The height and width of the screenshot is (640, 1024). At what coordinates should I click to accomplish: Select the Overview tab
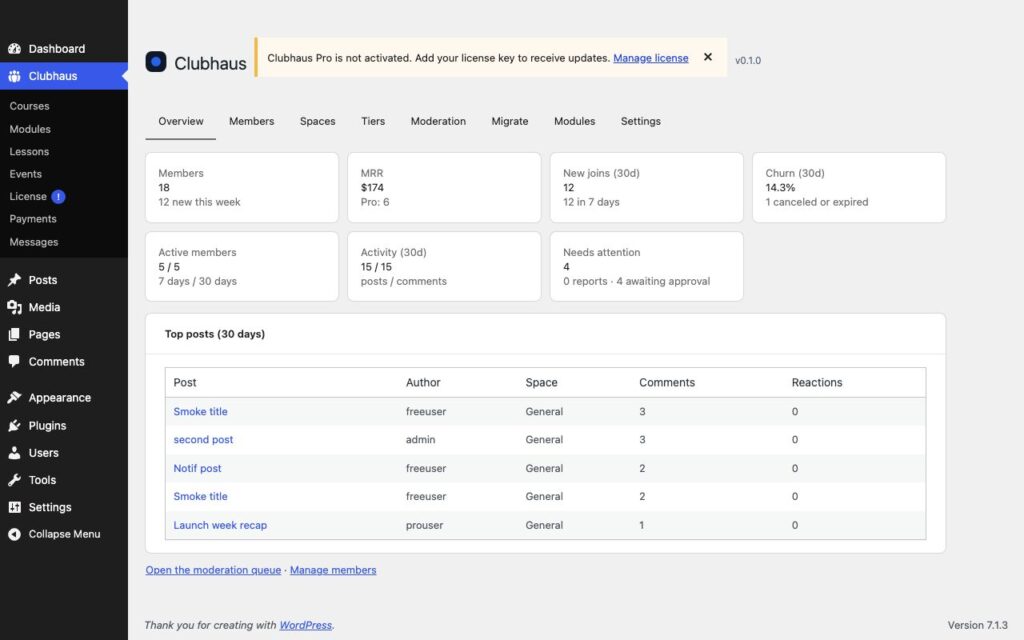point(181,121)
